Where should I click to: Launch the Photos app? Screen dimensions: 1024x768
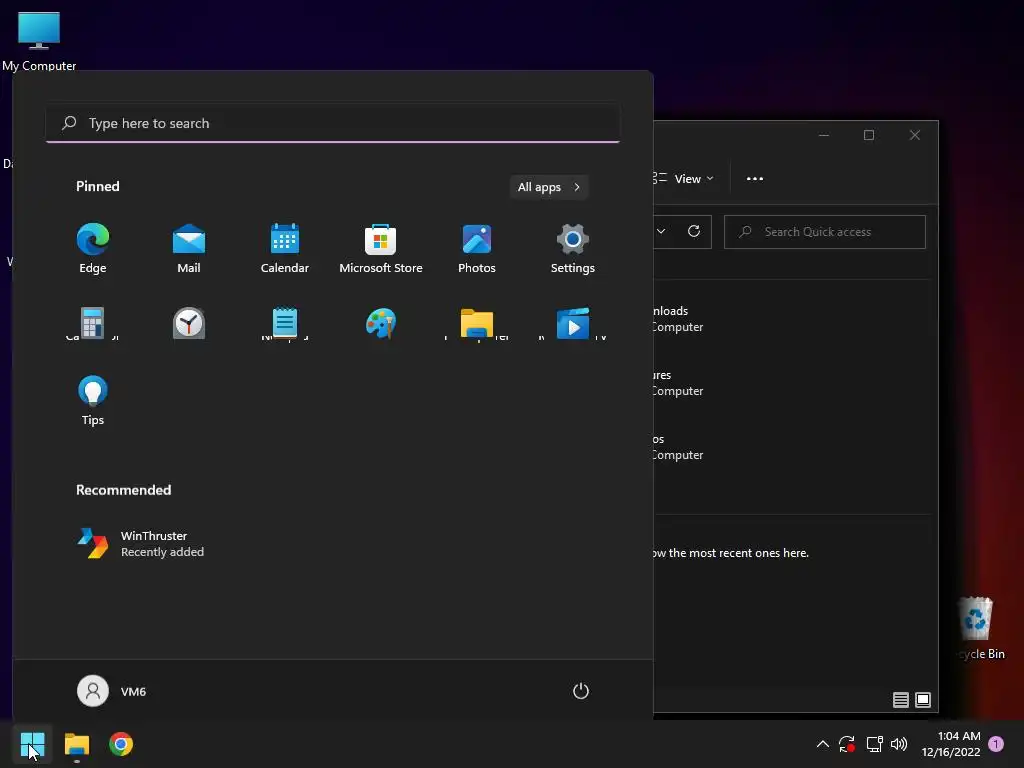coord(477,248)
